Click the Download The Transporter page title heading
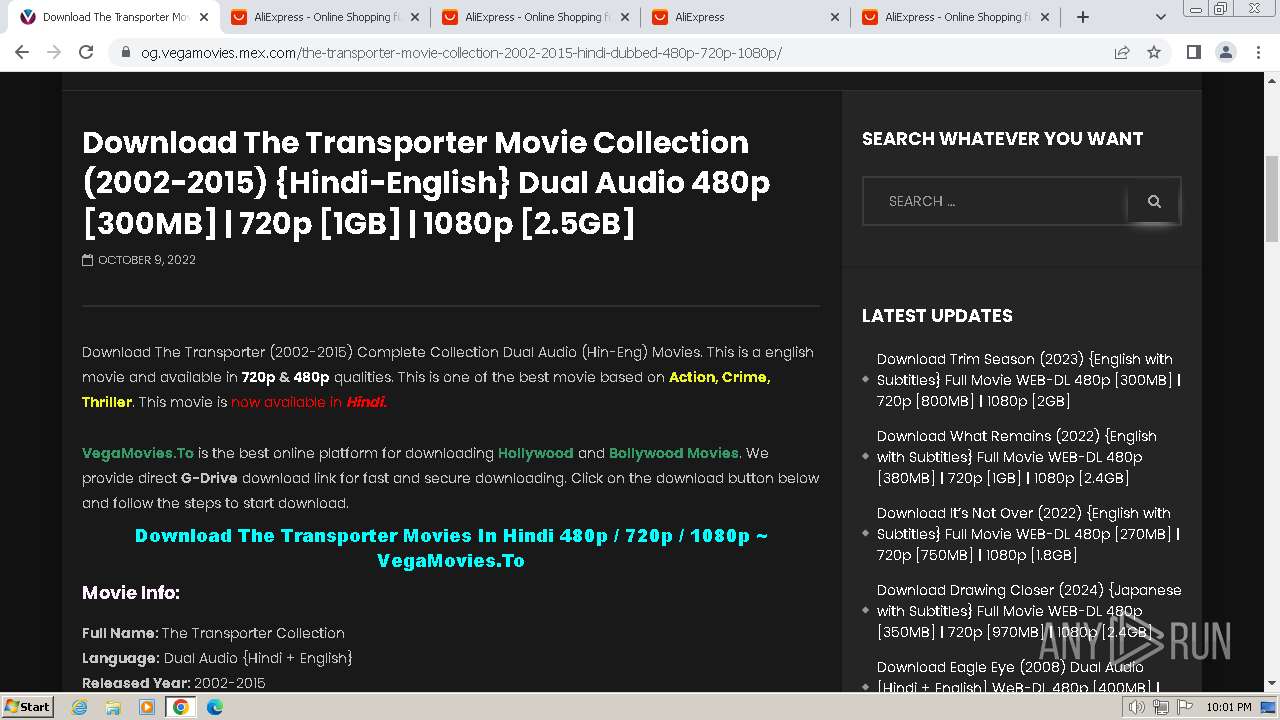This screenshot has height=720, width=1280. [x=426, y=183]
